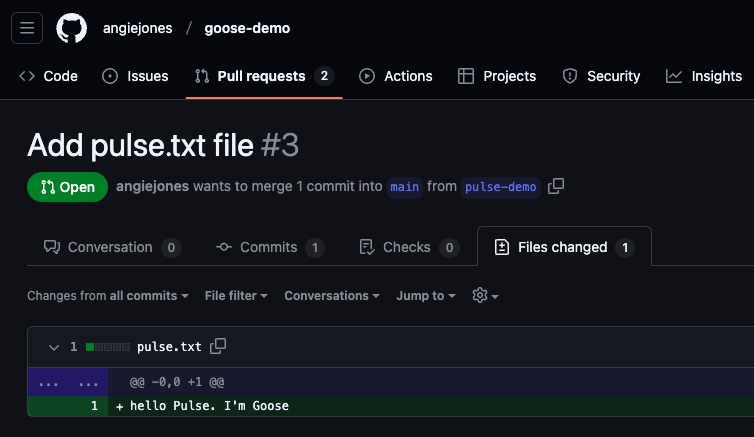Click the Checks checklist icon
Viewport: 754px width, 437px height.
pyautogui.click(x=367, y=247)
